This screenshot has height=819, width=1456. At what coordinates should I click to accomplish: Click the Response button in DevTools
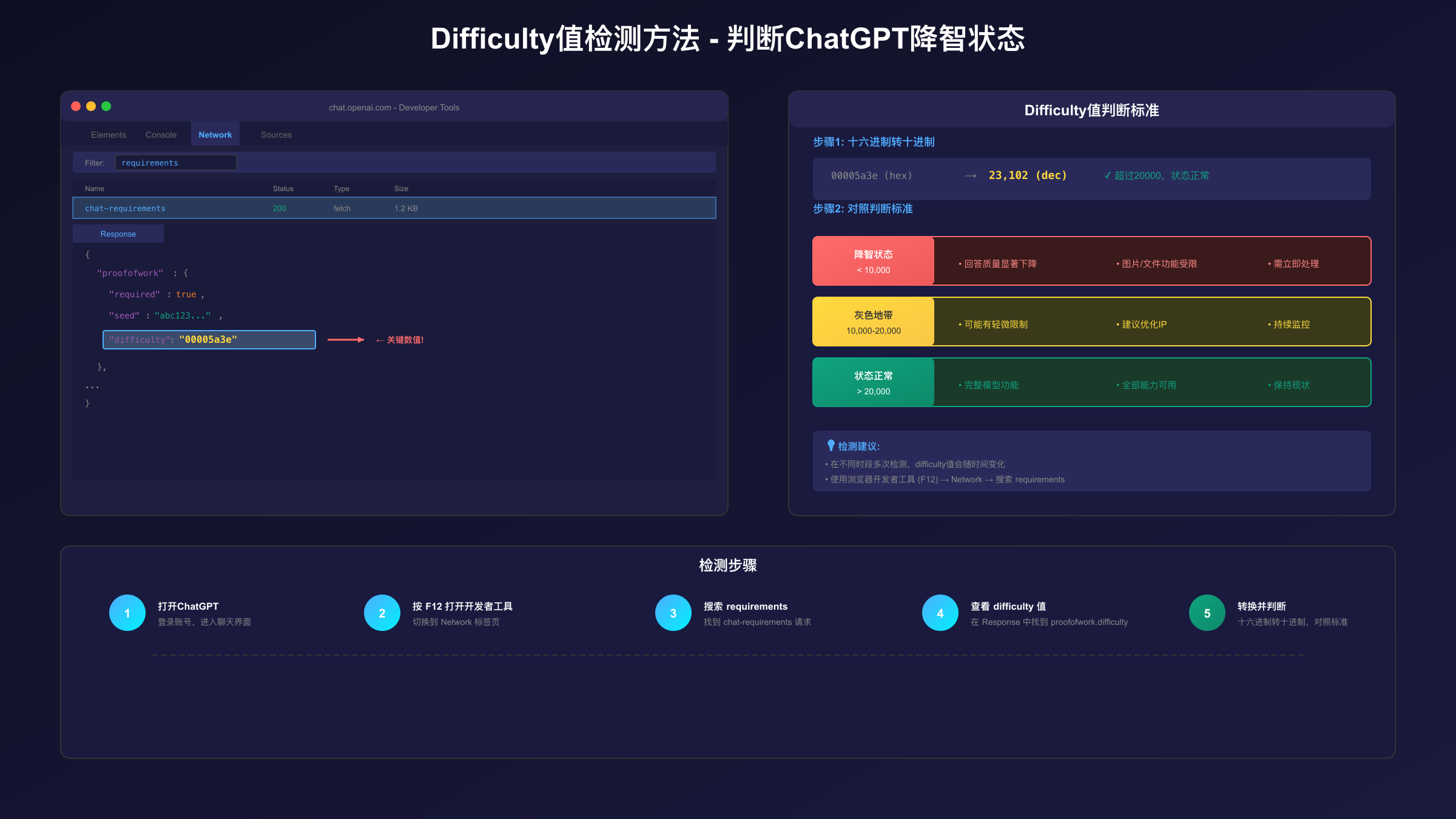click(x=118, y=234)
